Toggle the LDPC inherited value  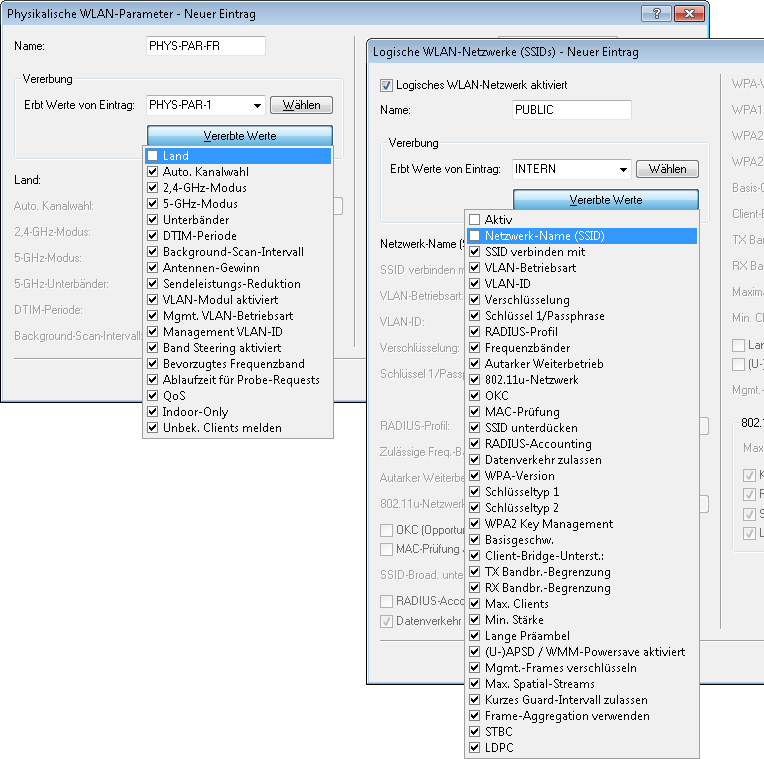(475, 748)
